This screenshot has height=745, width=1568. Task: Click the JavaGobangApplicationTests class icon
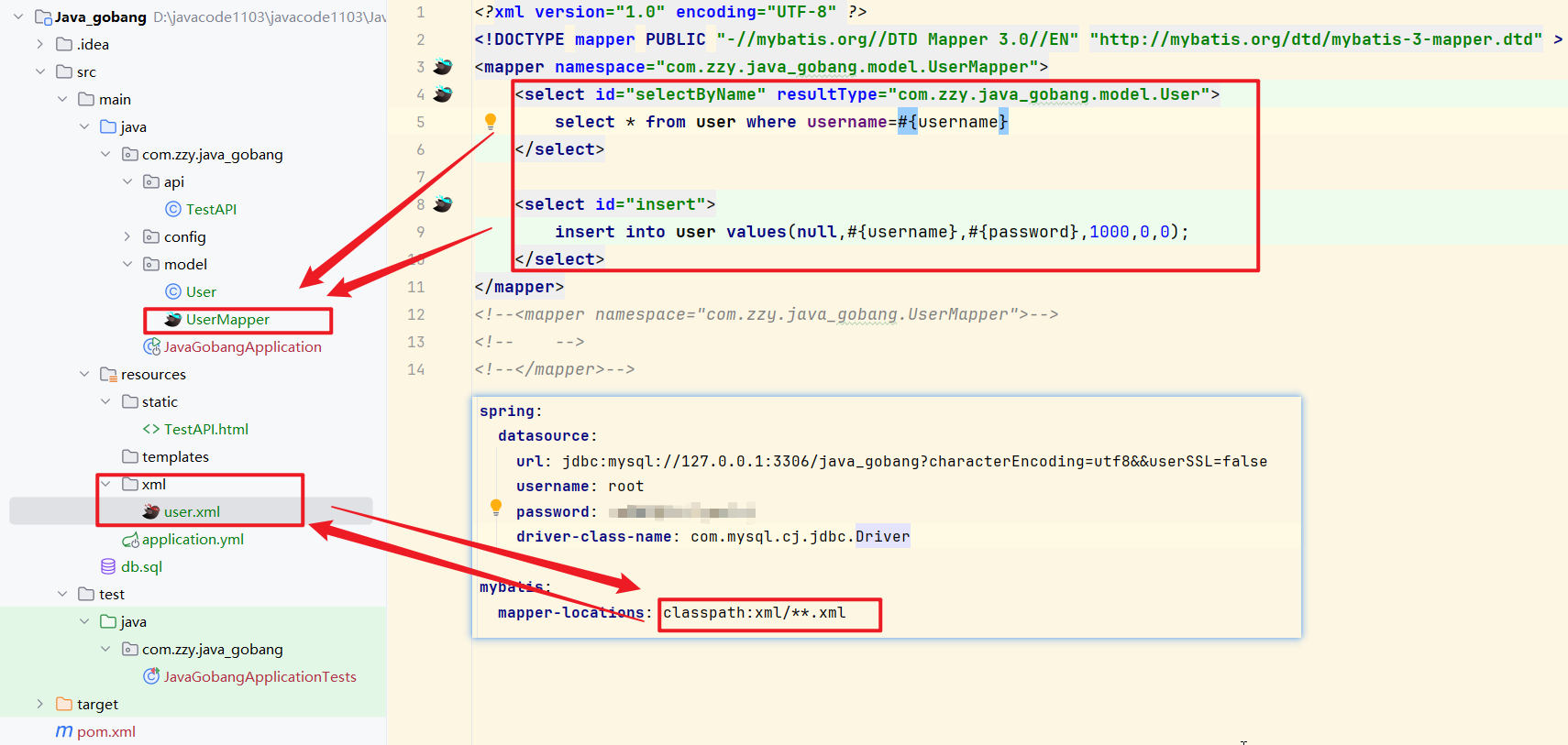tap(152, 676)
